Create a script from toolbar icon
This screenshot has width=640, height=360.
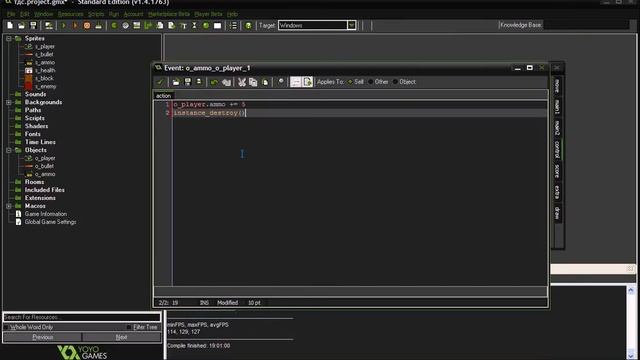coord(160,25)
